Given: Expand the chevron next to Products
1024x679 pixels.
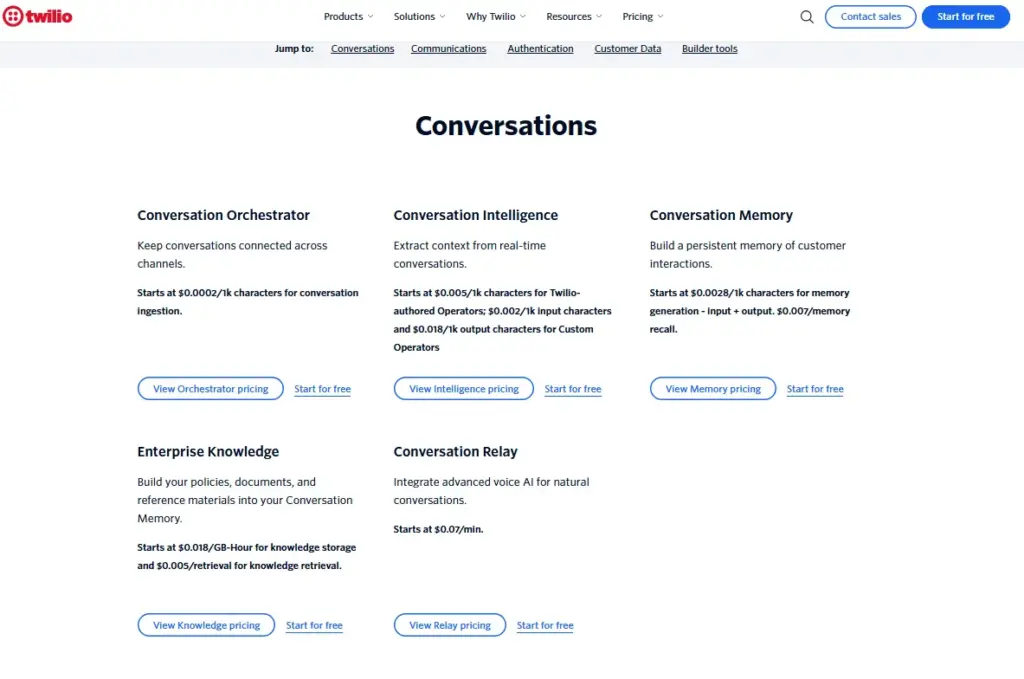Looking at the screenshot, I should point(370,17).
